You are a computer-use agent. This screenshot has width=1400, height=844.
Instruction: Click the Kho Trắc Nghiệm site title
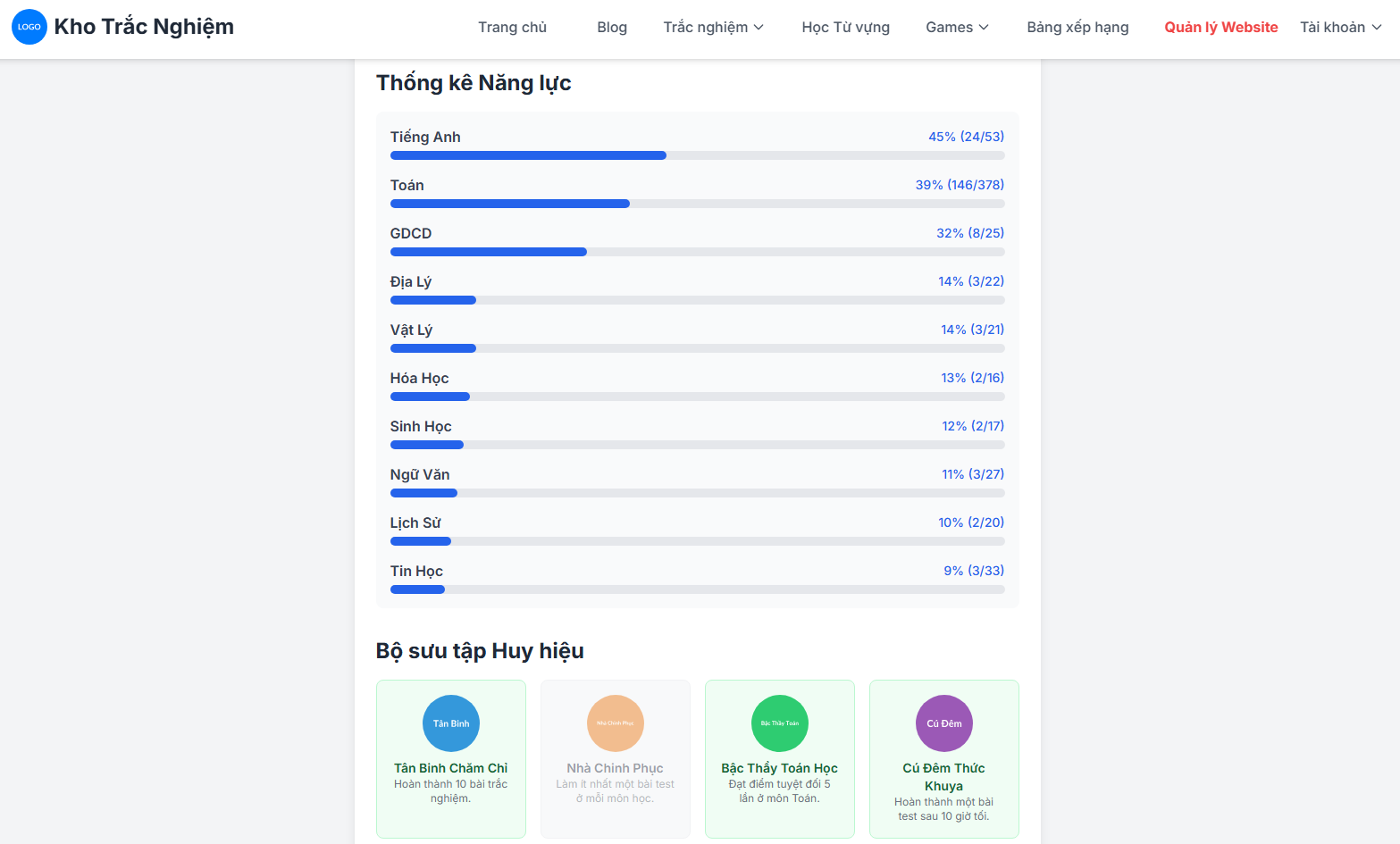[x=144, y=27]
